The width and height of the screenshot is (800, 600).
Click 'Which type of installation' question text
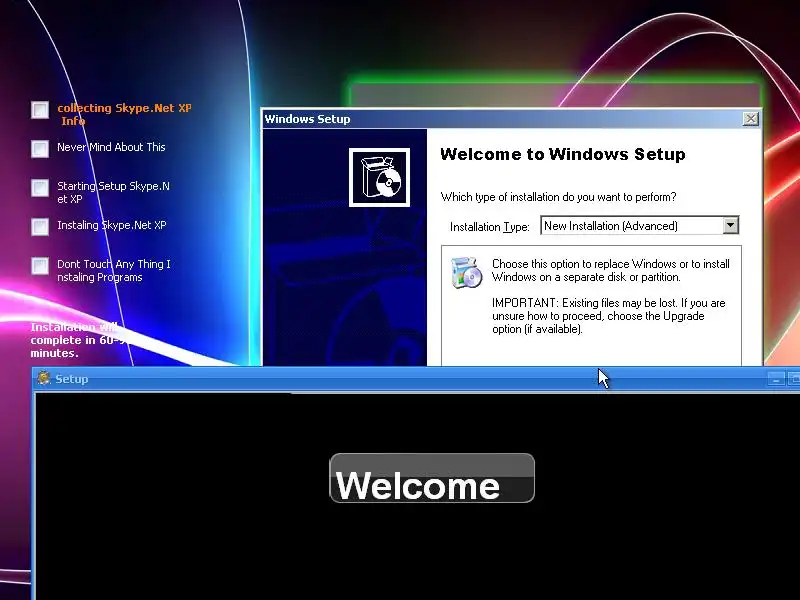[558, 197]
